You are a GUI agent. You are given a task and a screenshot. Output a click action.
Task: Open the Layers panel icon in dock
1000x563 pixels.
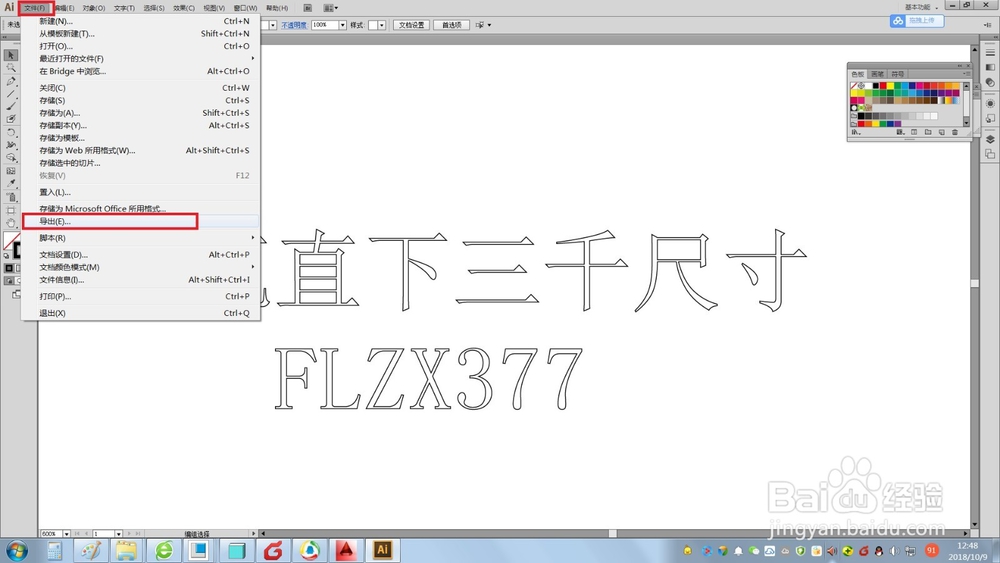click(x=990, y=139)
